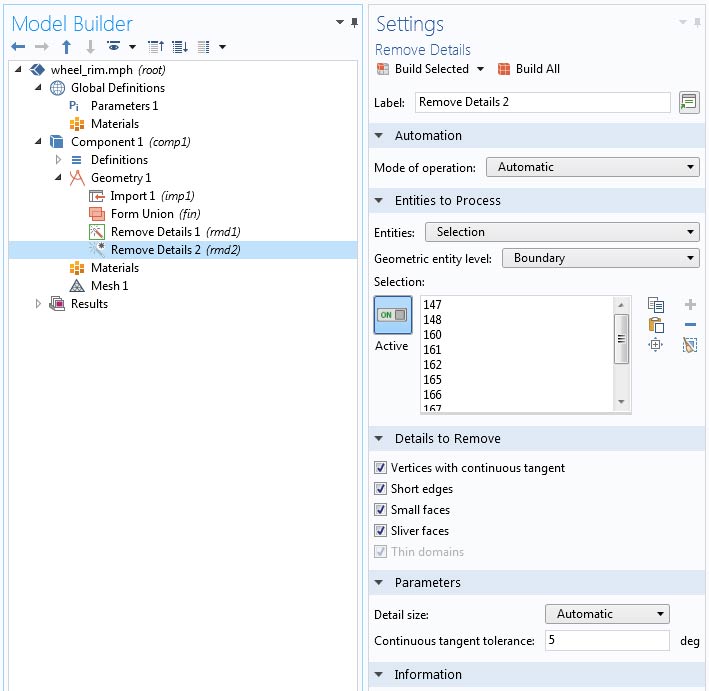Click the zoom to selection icon
This screenshot has width=709, height=691.
(x=656, y=345)
